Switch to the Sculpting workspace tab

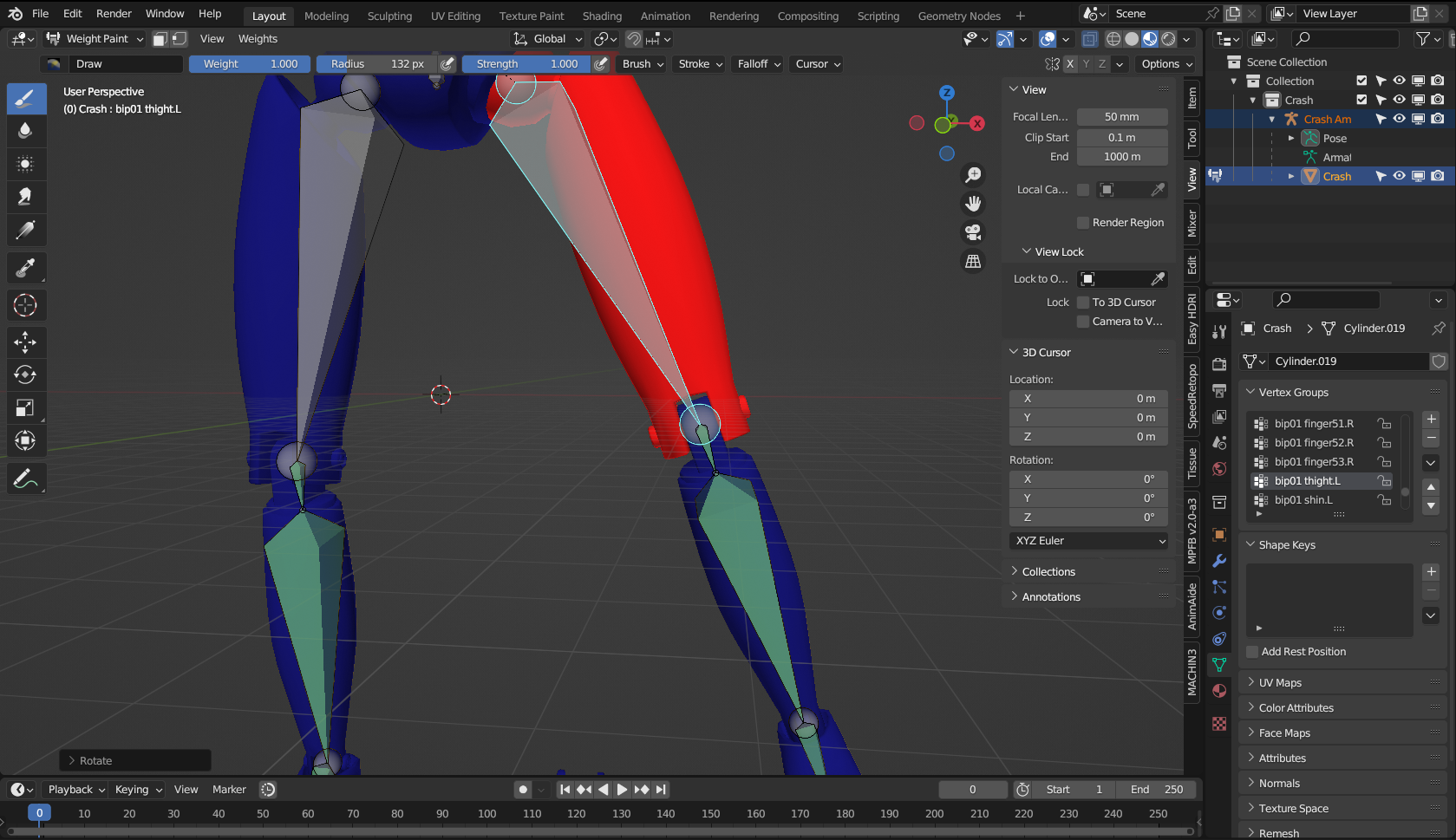(x=389, y=16)
